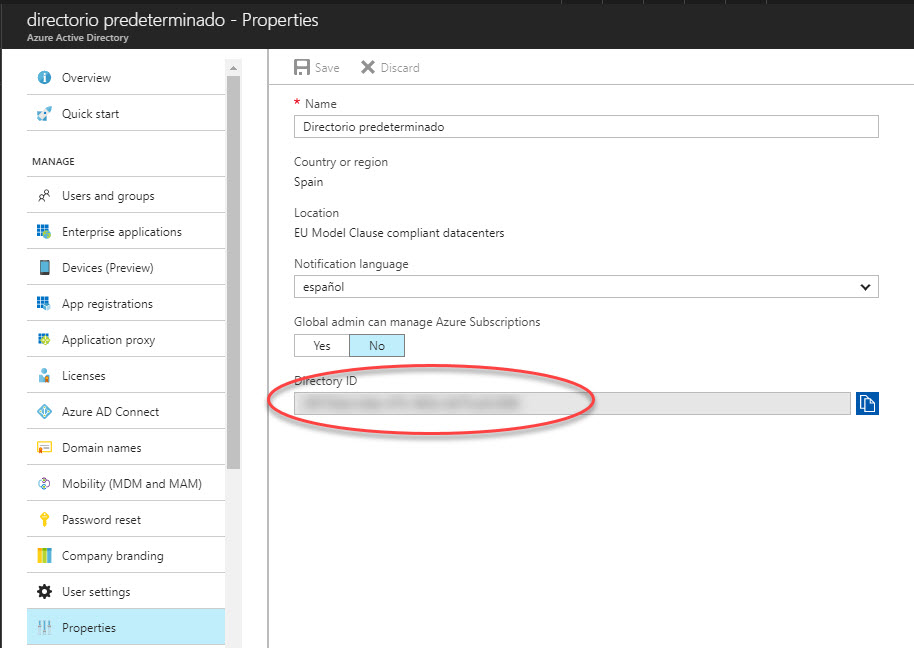The width and height of the screenshot is (914, 648).
Task: Open Domain names page
Action: tap(126, 448)
